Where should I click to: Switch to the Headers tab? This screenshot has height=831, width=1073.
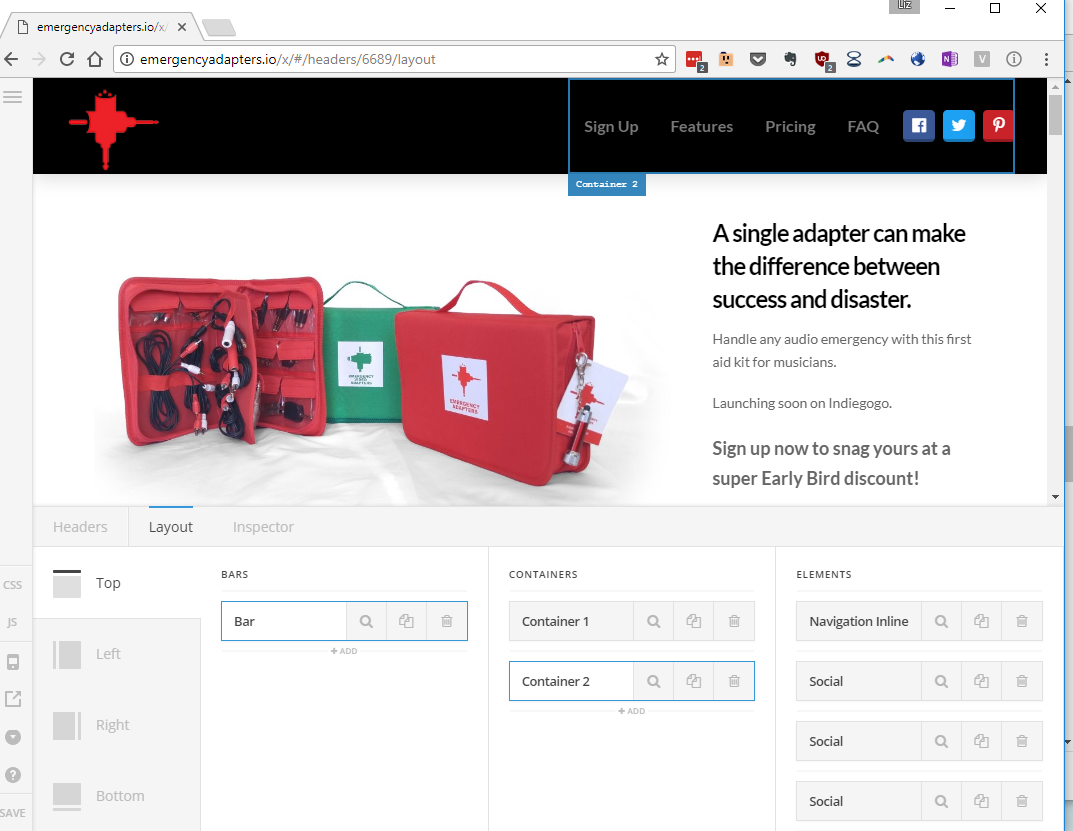click(x=80, y=527)
